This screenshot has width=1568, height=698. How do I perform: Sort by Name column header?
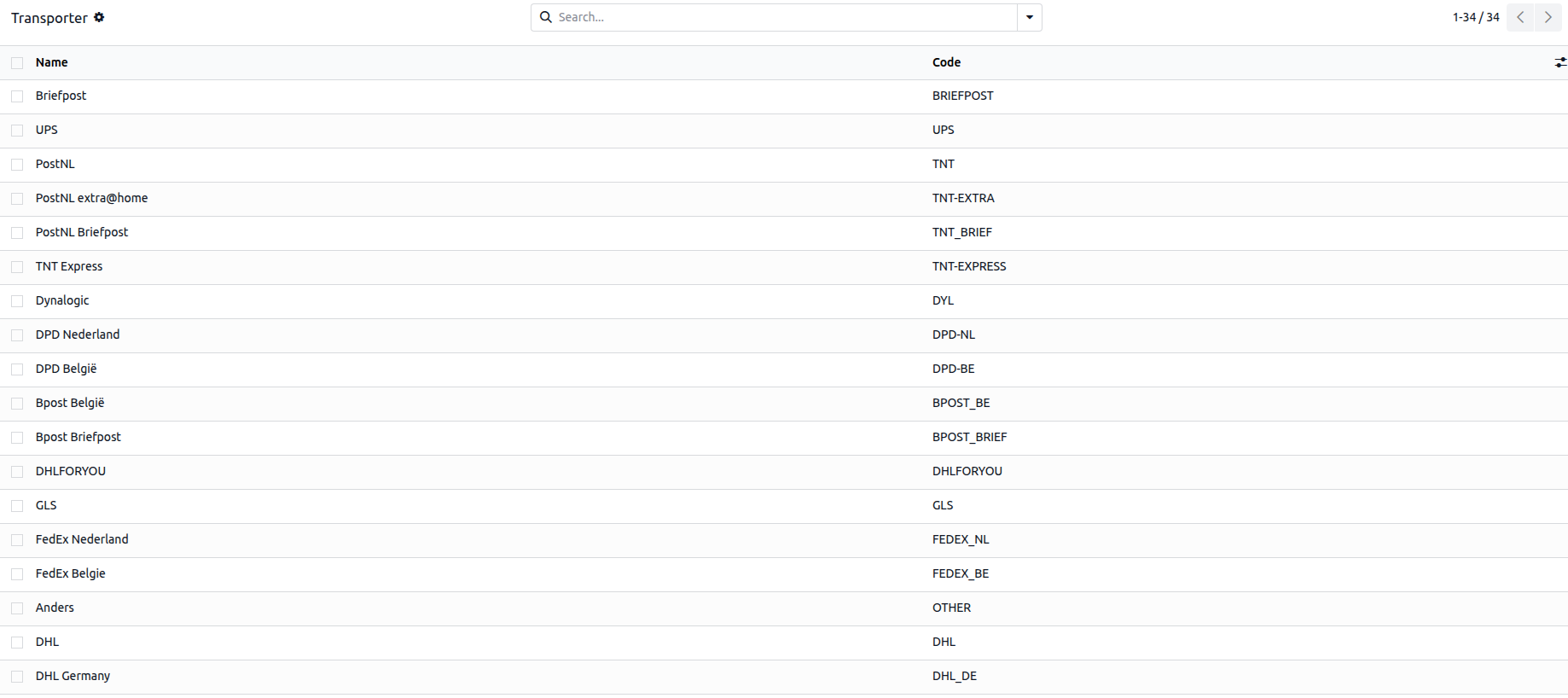(52, 62)
